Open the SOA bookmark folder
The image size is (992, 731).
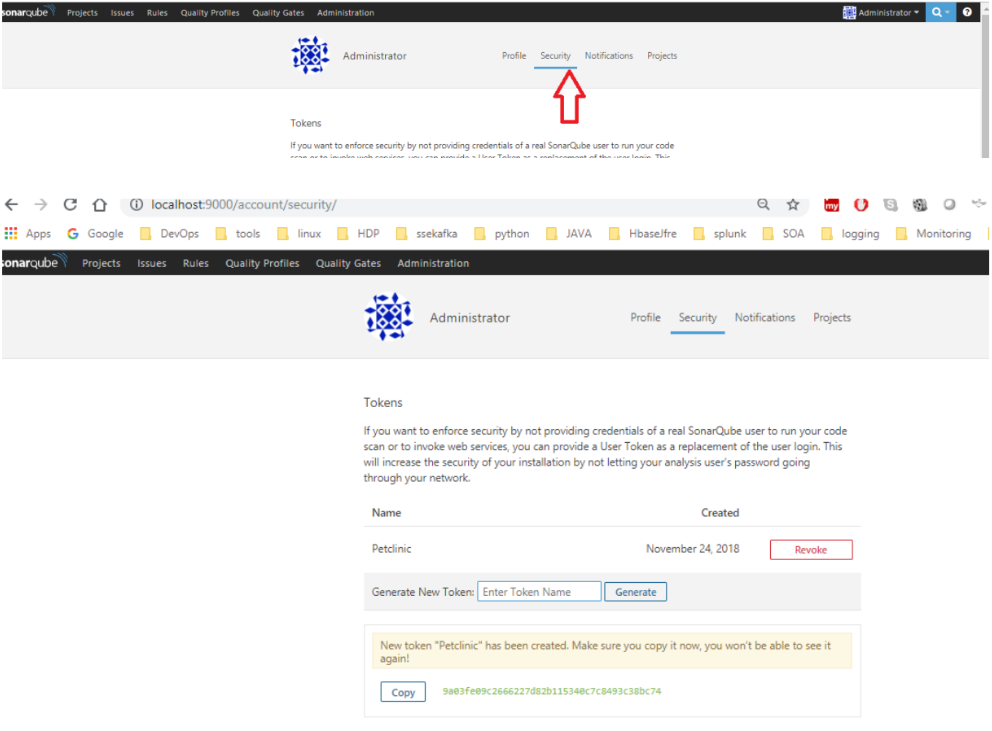coord(784,234)
